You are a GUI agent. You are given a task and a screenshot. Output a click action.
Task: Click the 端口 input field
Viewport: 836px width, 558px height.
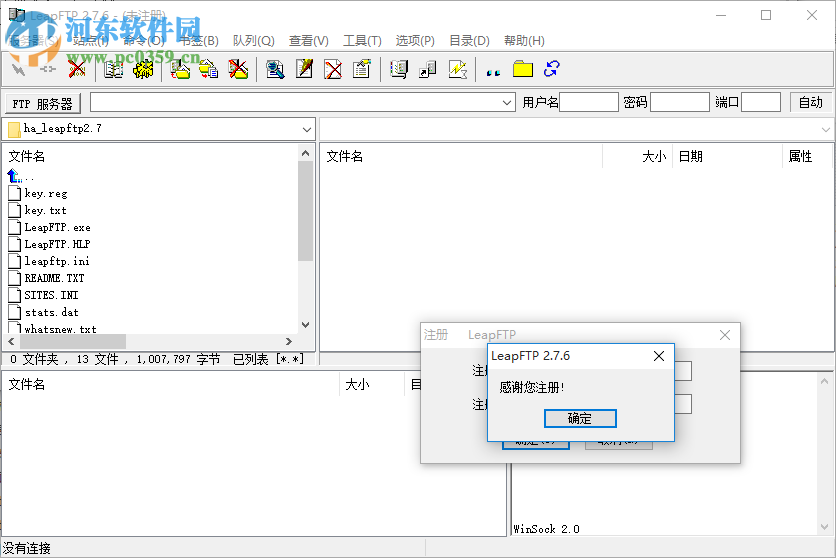click(761, 102)
